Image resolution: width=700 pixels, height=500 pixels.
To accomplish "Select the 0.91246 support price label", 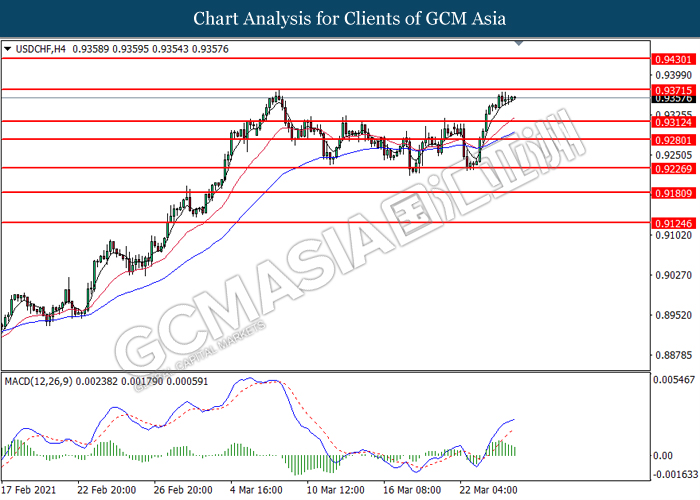I will click(674, 224).
